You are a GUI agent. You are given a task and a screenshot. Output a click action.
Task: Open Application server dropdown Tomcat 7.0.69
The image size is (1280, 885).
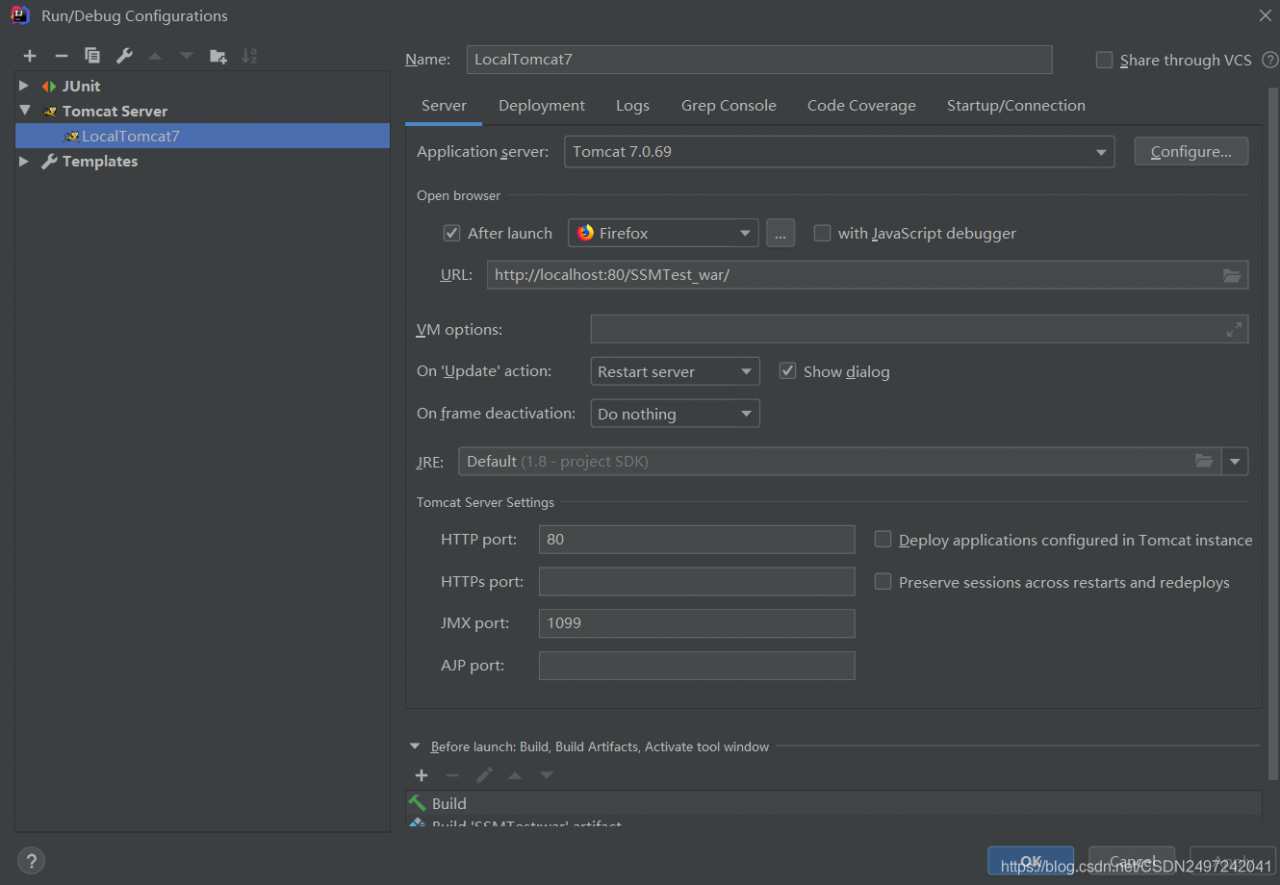point(839,152)
